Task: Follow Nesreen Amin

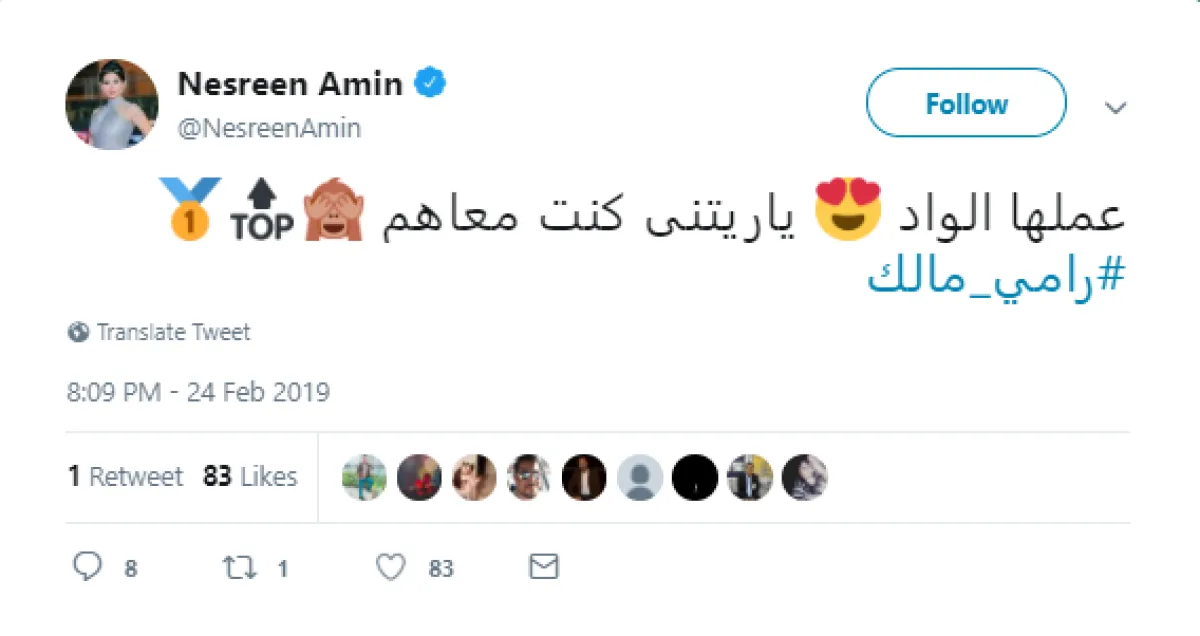Action: [x=966, y=103]
